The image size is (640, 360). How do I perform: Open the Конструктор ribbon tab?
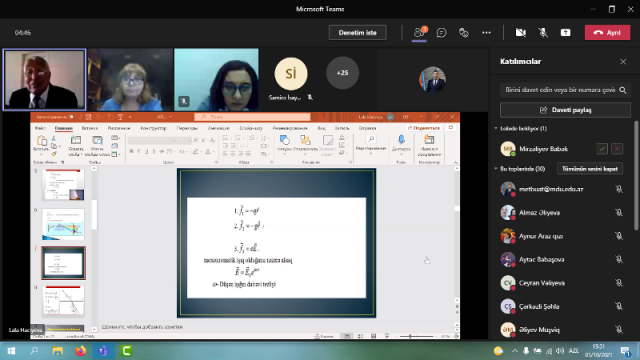click(153, 128)
